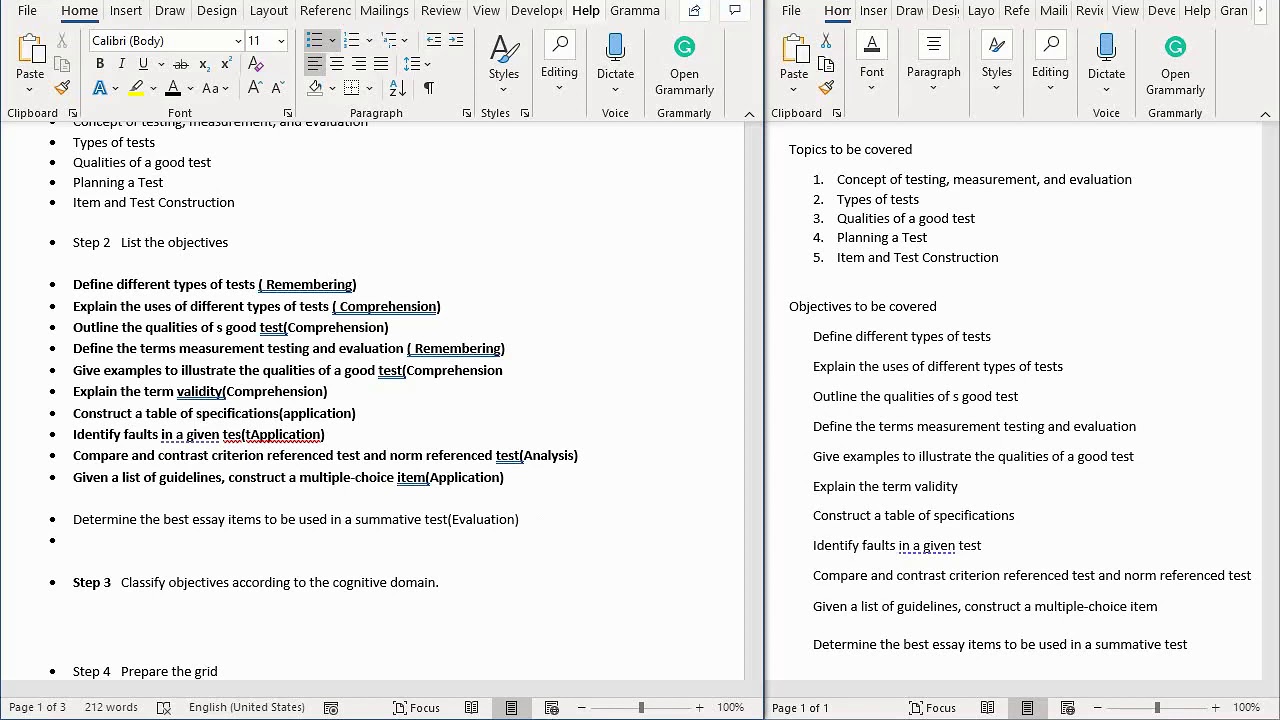Click Cut scissors icon in right window
This screenshot has width=1280, height=720.
826,41
